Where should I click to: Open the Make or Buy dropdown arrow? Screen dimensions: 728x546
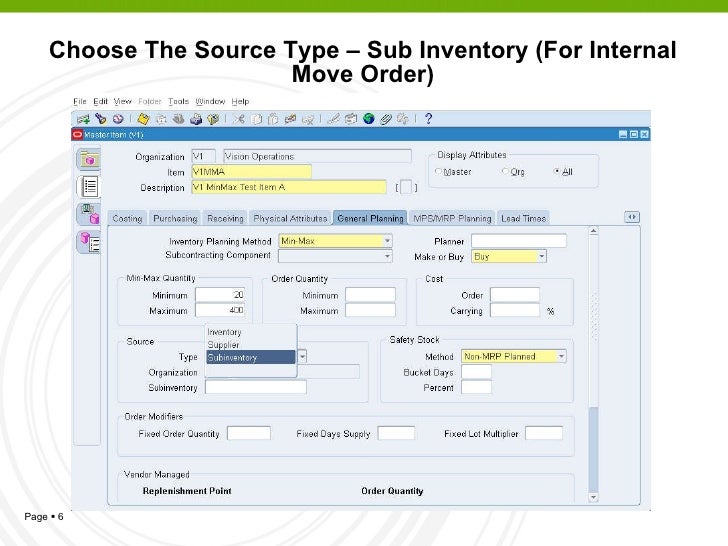click(541, 256)
